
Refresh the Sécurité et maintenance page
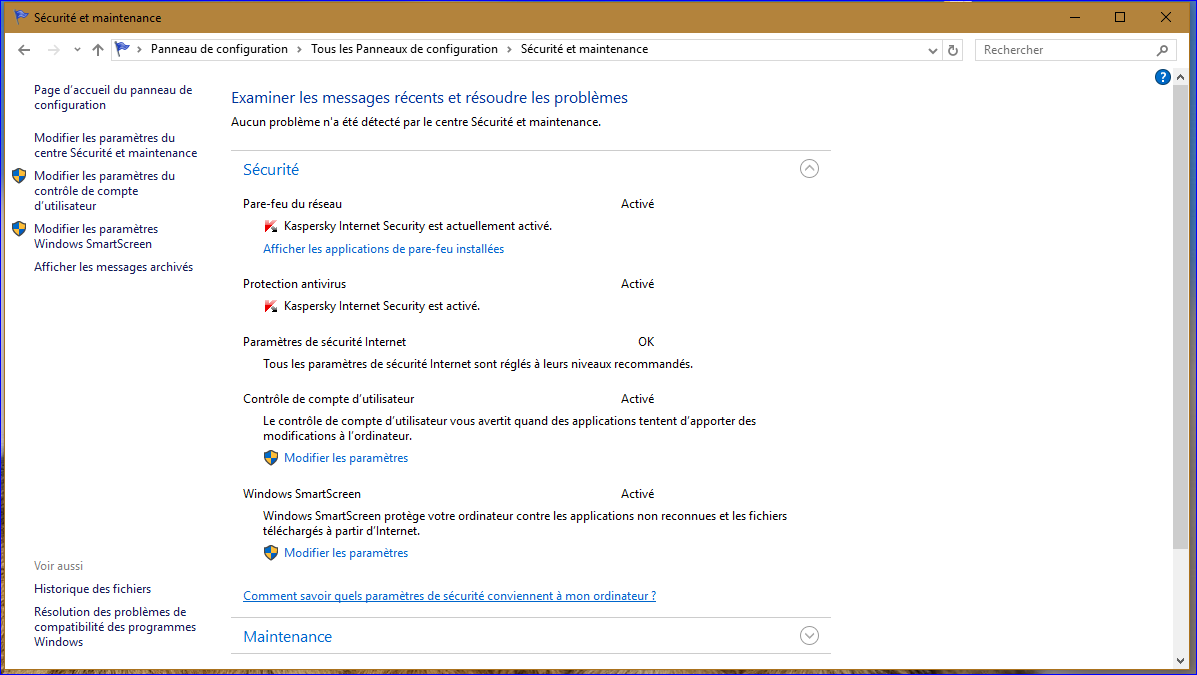(x=953, y=50)
